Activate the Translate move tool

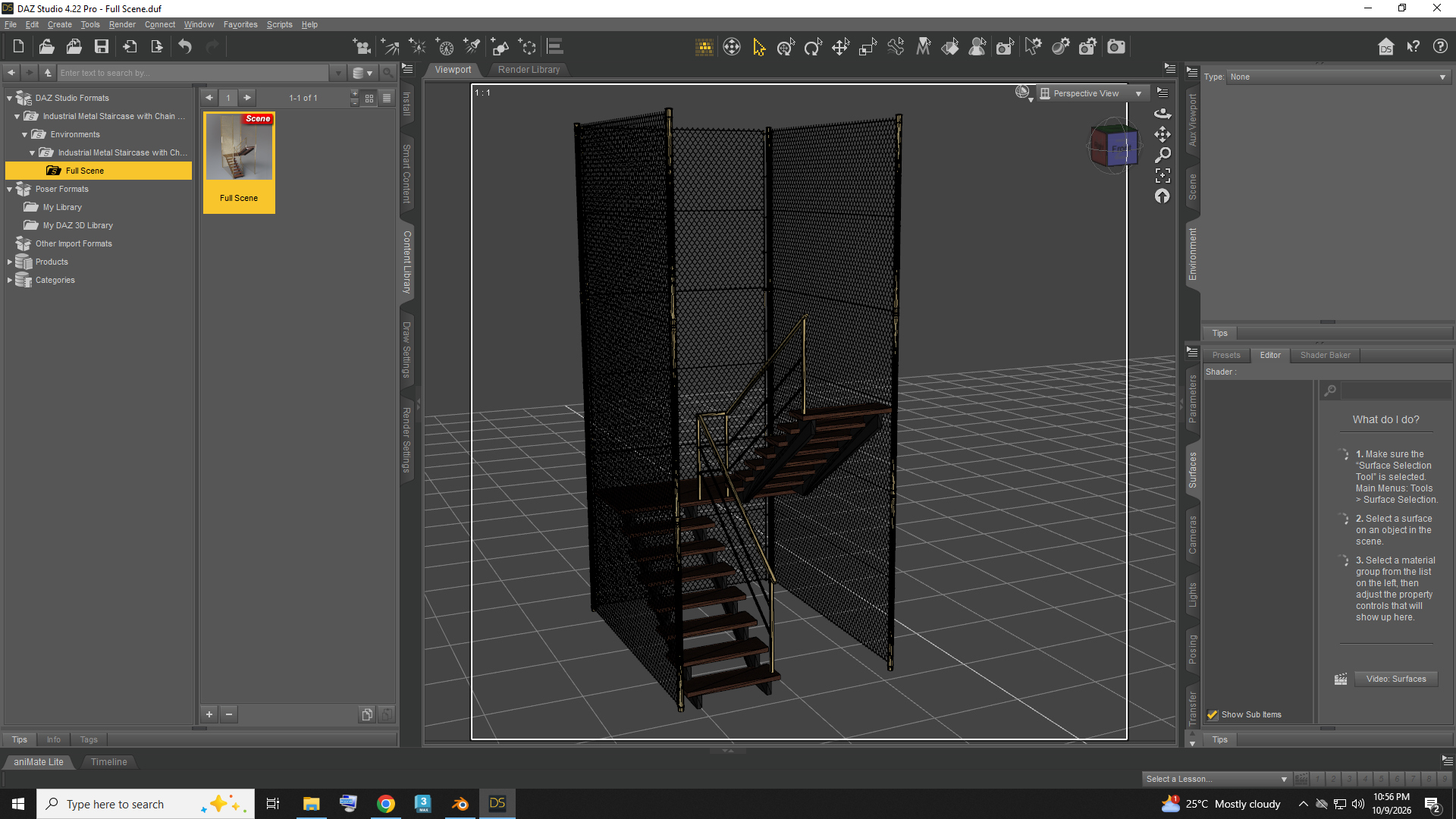[x=840, y=47]
